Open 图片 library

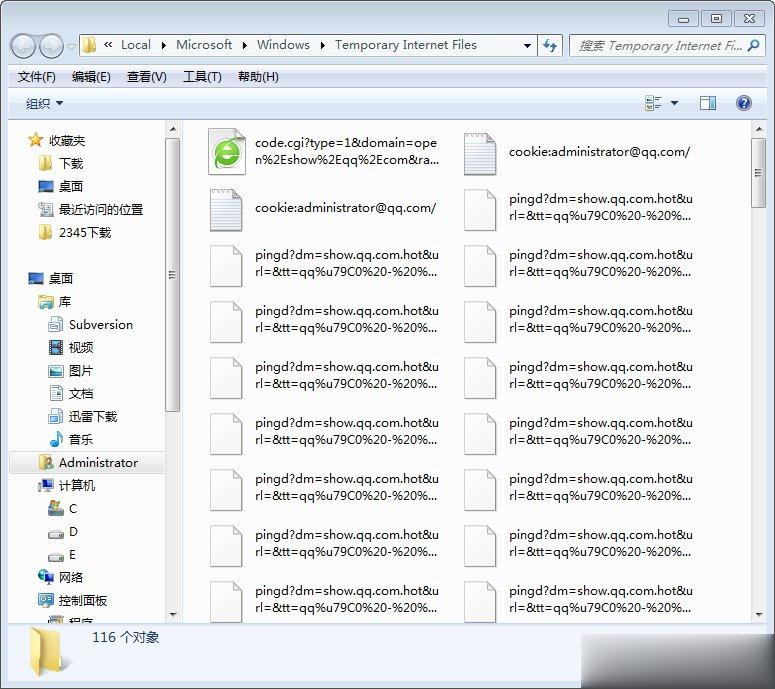pyautogui.click(x=71, y=371)
